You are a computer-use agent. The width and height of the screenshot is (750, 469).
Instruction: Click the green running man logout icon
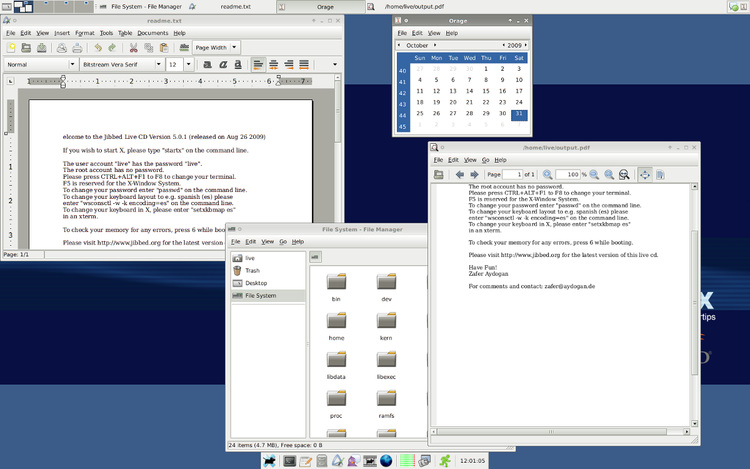pyautogui.click(x=445, y=461)
